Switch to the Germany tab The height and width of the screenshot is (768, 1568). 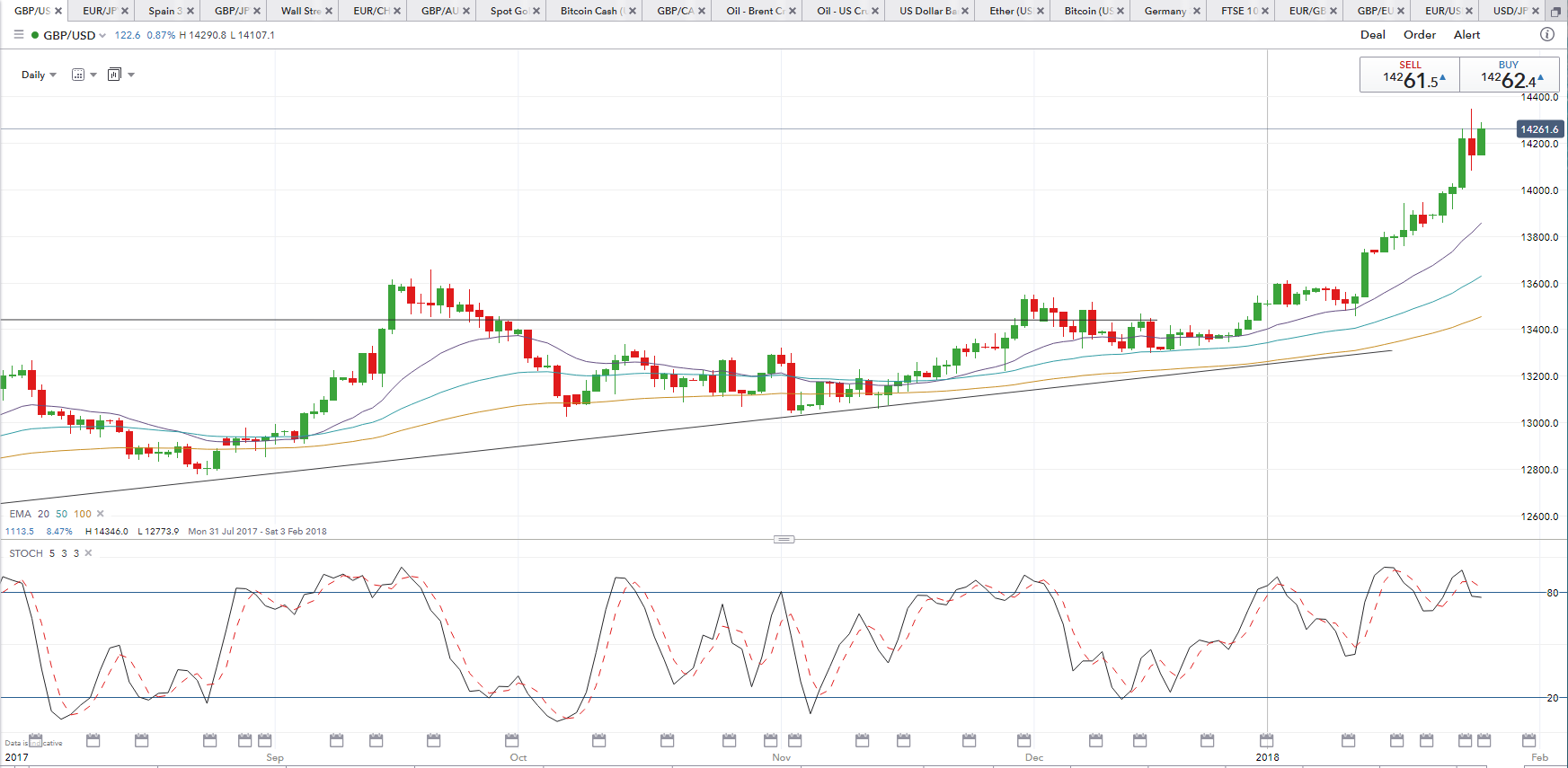[1165, 11]
